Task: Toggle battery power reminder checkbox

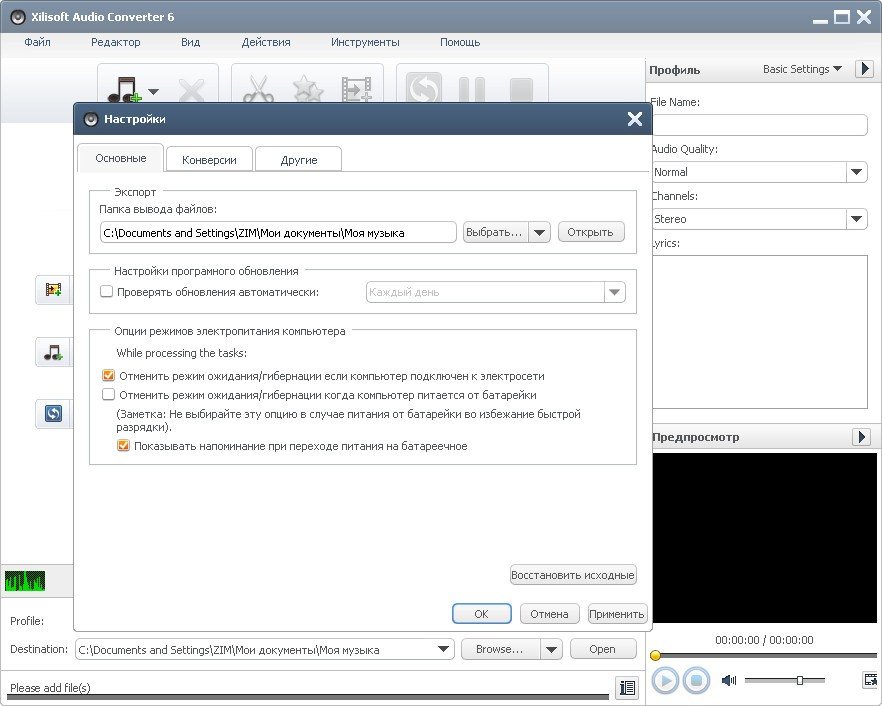Action: coord(124,446)
